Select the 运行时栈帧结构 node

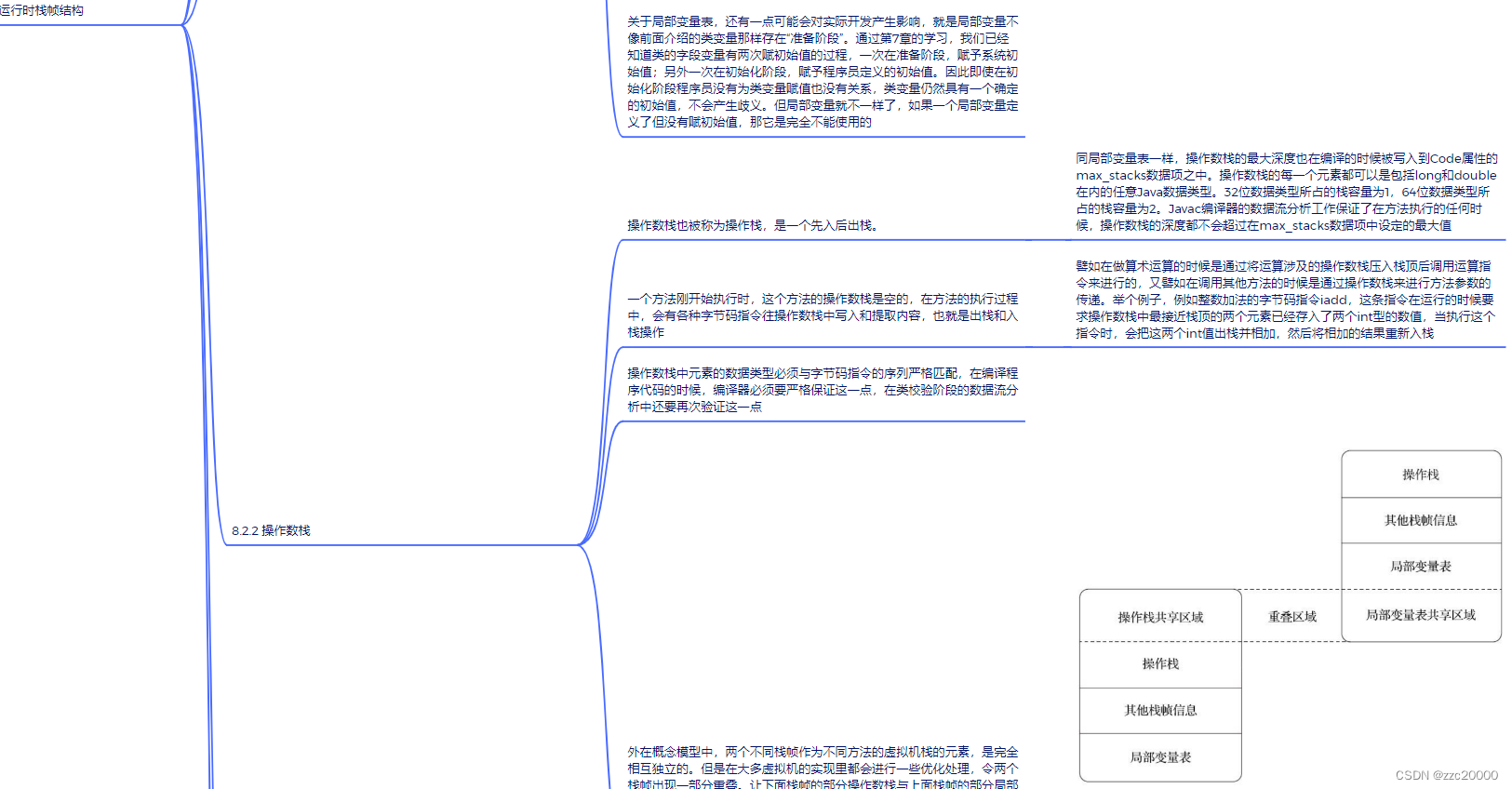42,10
